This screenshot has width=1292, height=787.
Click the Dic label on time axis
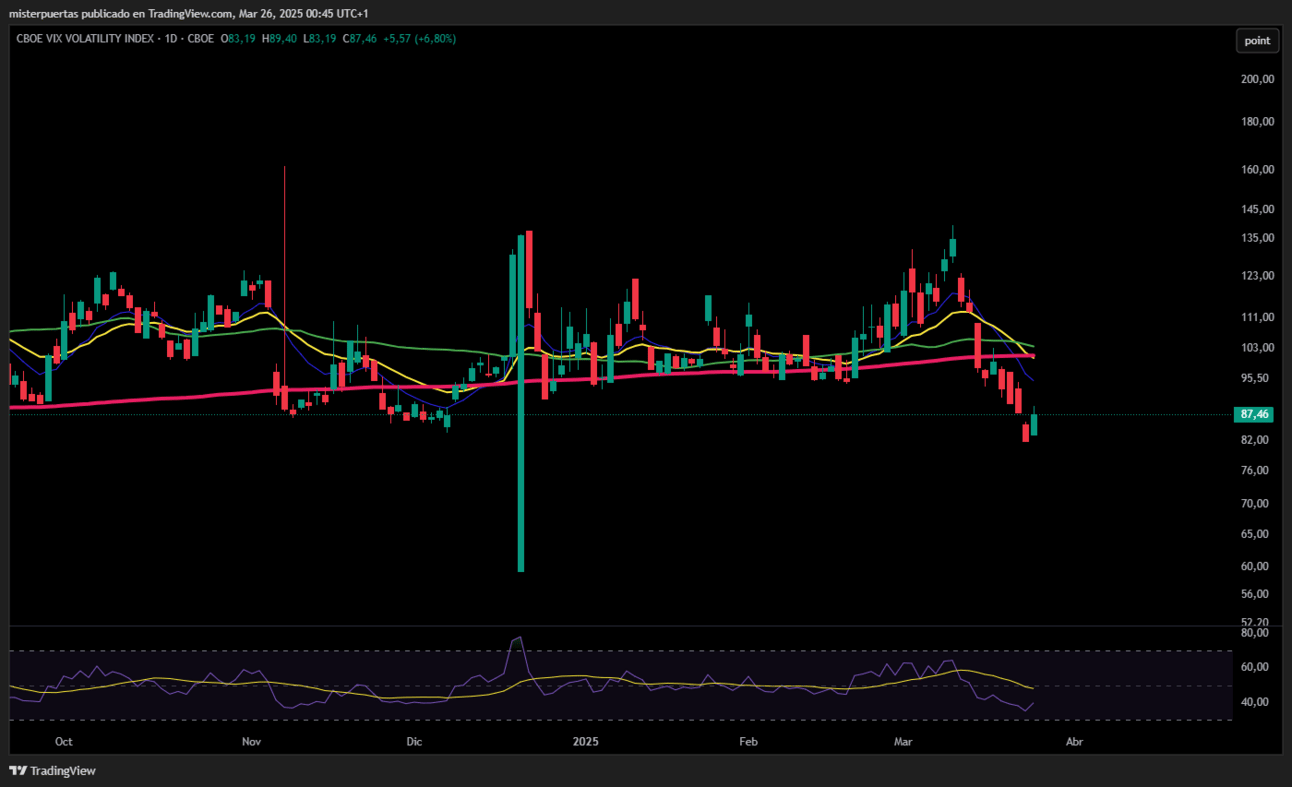click(415, 742)
